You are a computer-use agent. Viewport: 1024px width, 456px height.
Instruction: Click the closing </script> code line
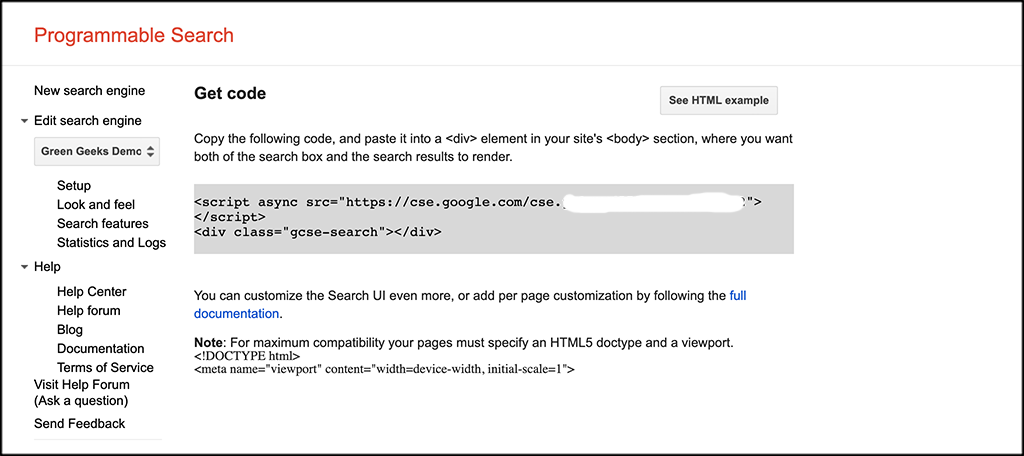(x=230, y=216)
